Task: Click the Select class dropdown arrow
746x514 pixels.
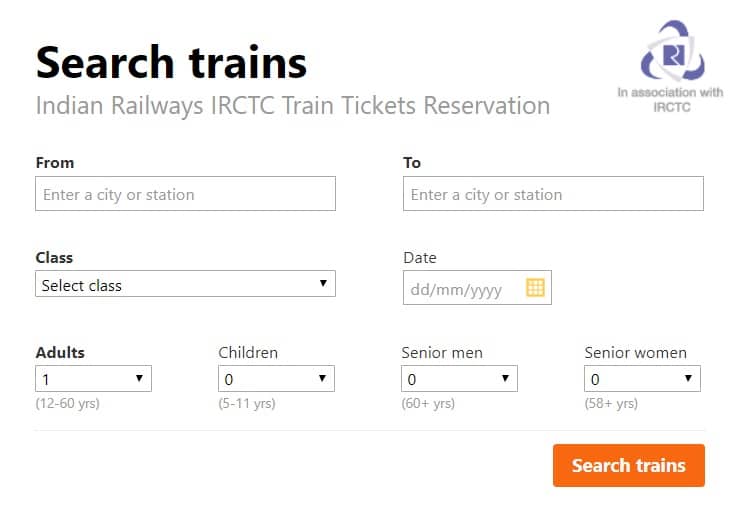Action: coord(323,283)
